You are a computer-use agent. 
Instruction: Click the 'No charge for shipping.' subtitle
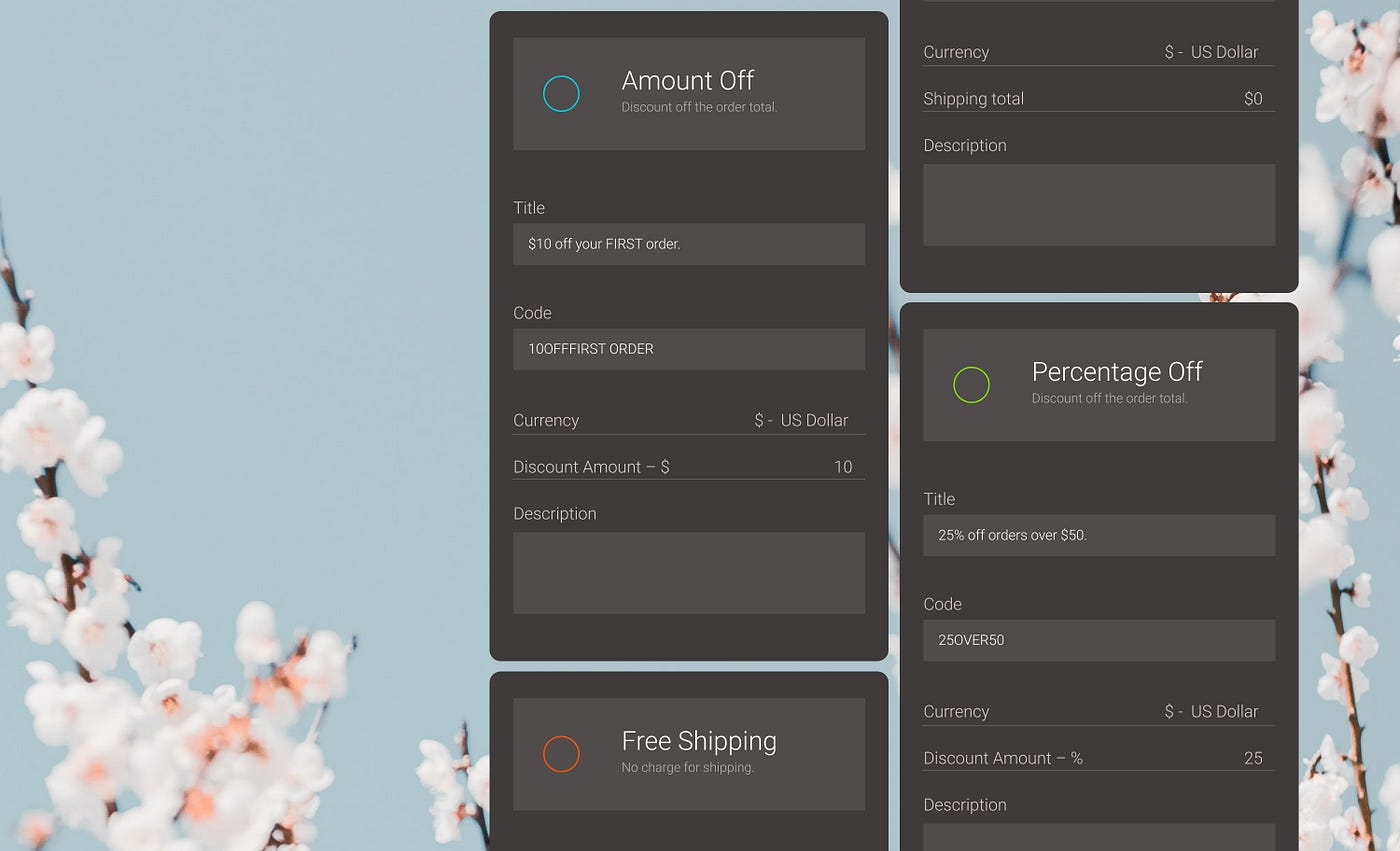687,768
